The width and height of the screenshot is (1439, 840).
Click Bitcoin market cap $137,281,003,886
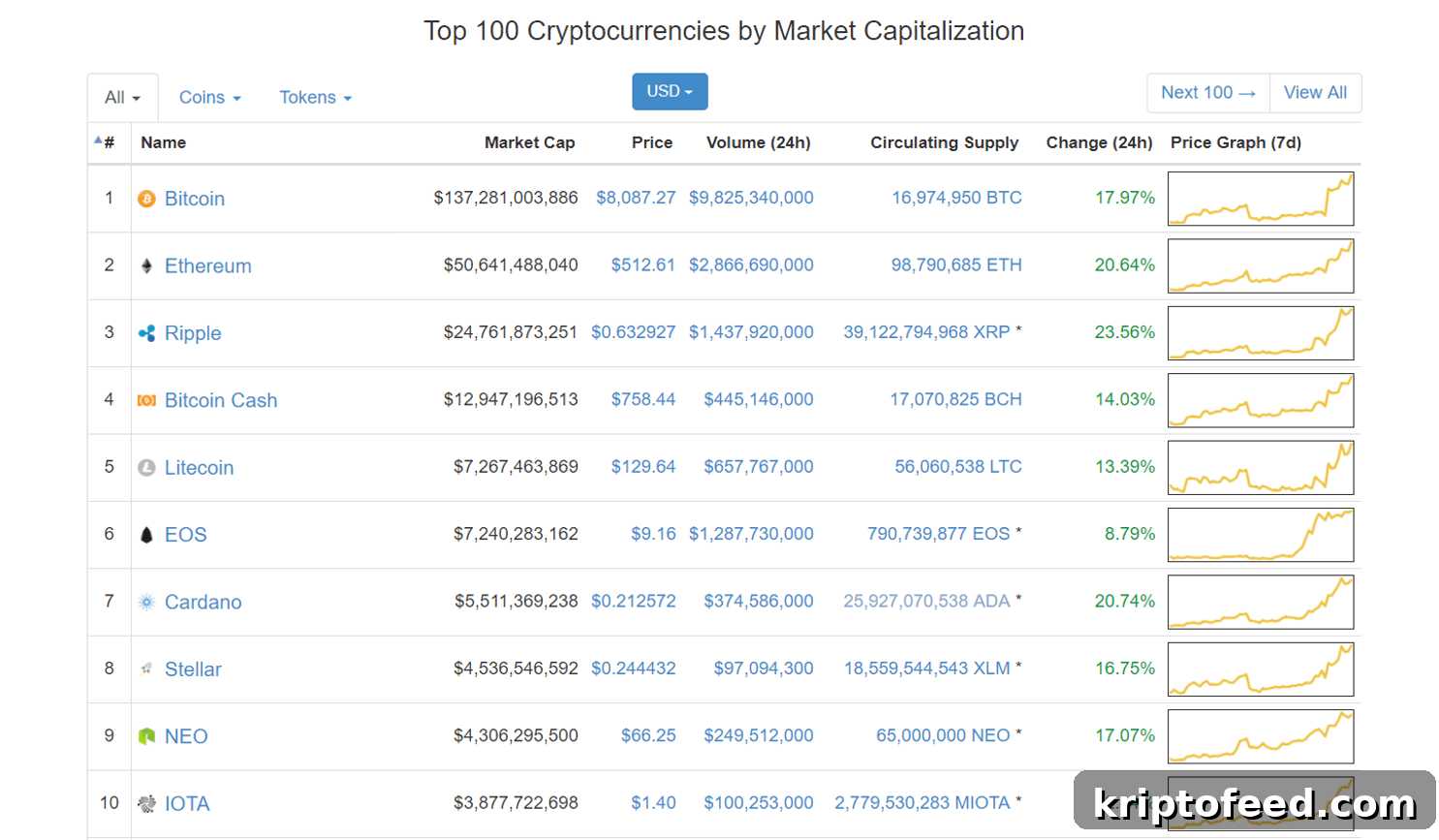coord(506,198)
